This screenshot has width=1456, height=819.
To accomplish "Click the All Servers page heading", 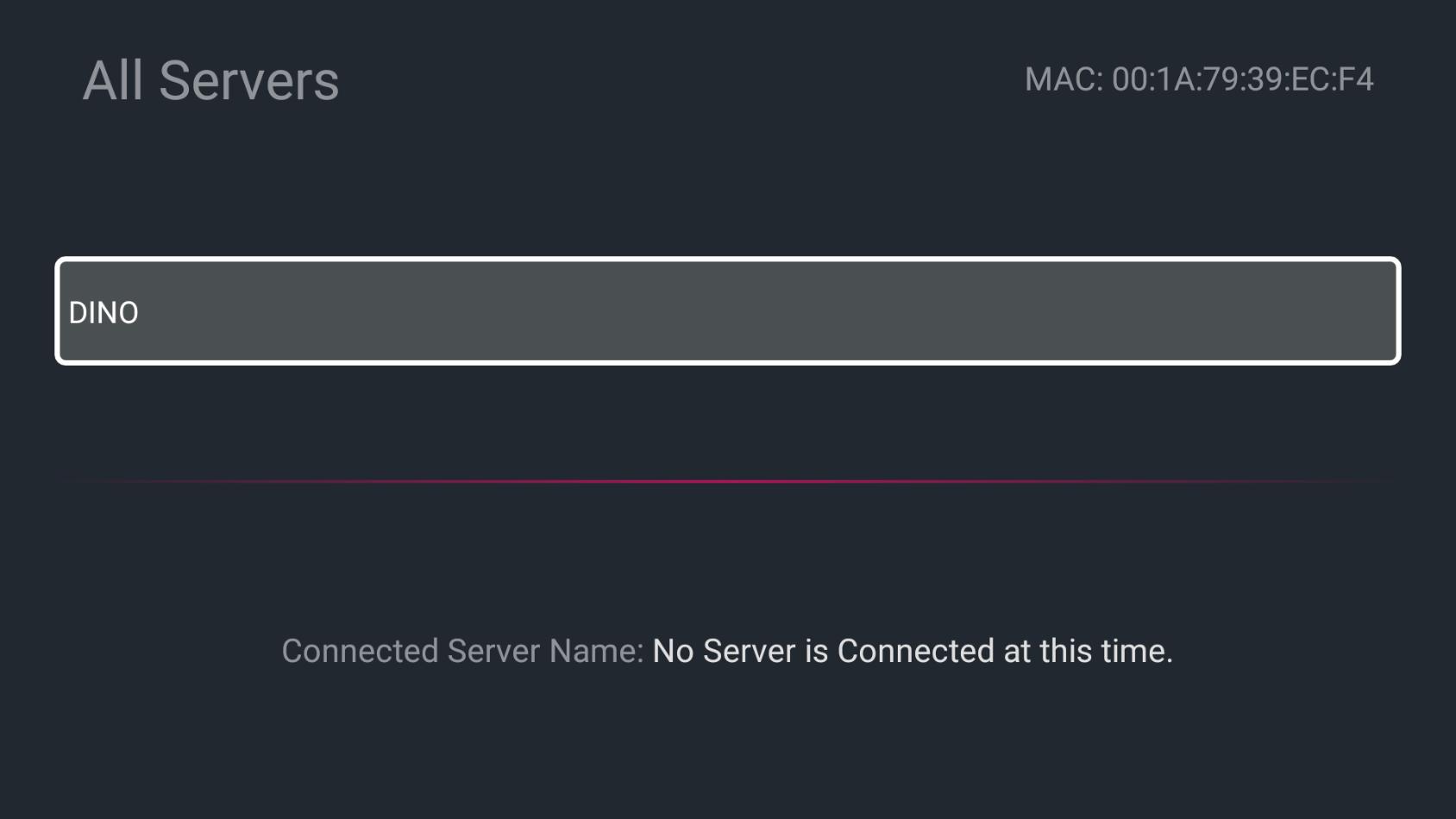I will click(x=210, y=81).
